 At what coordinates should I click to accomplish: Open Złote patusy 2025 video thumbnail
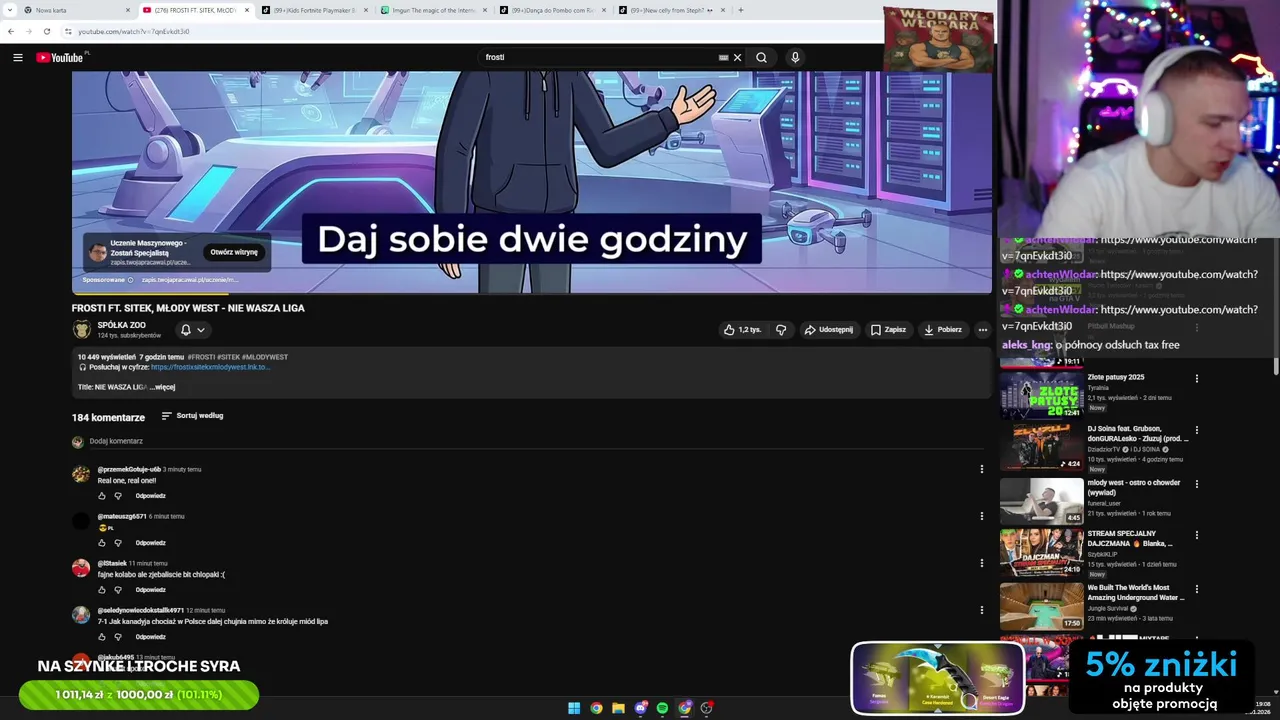click(1041, 395)
